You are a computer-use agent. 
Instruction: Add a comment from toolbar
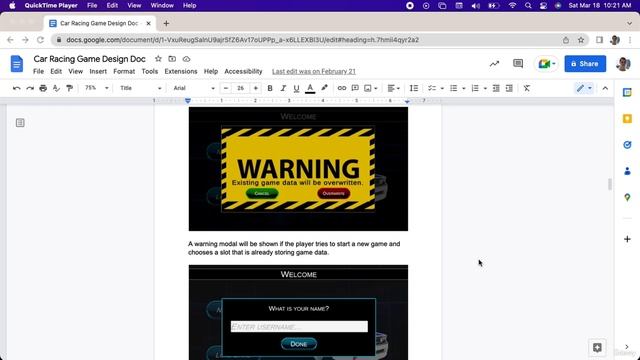coord(355,88)
